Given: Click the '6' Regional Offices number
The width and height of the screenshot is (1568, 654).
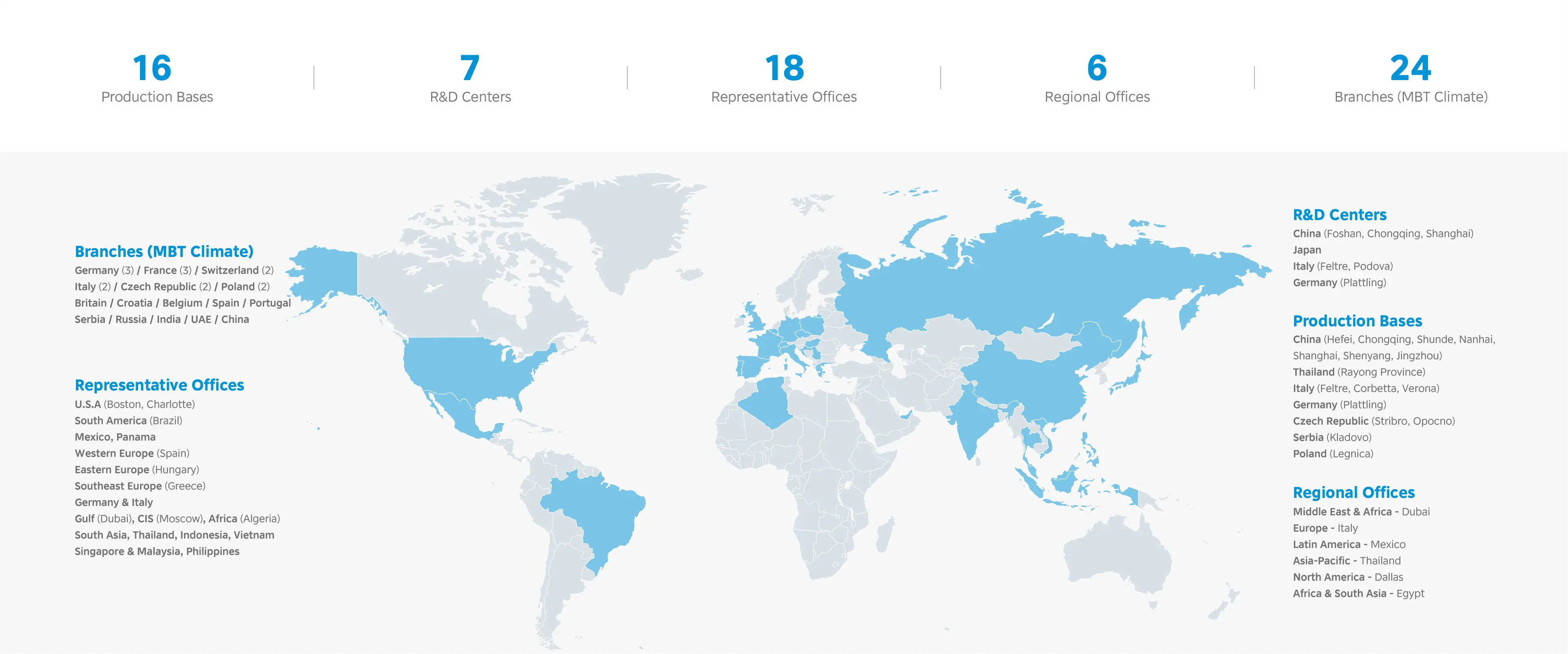Looking at the screenshot, I should click(1097, 67).
